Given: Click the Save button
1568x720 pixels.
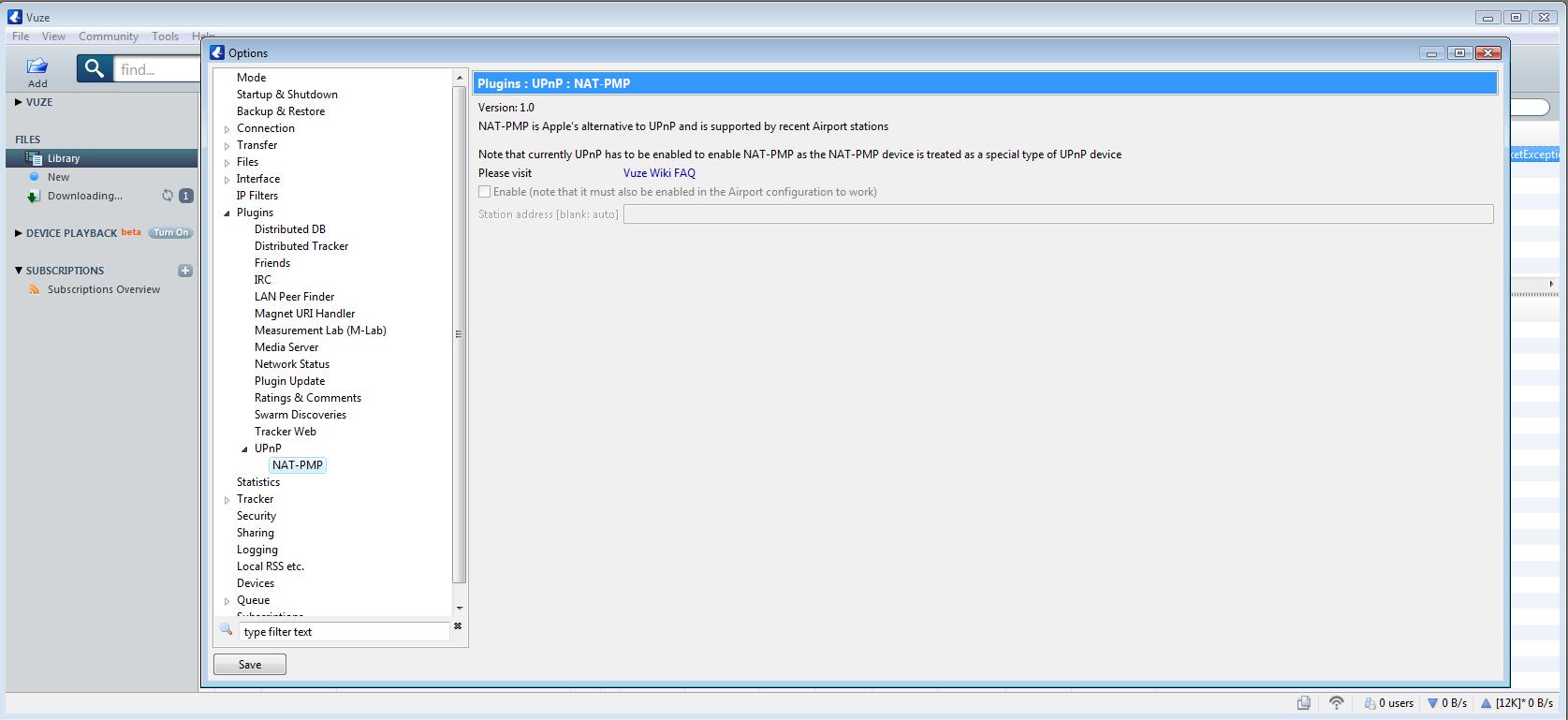Looking at the screenshot, I should (x=250, y=665).
